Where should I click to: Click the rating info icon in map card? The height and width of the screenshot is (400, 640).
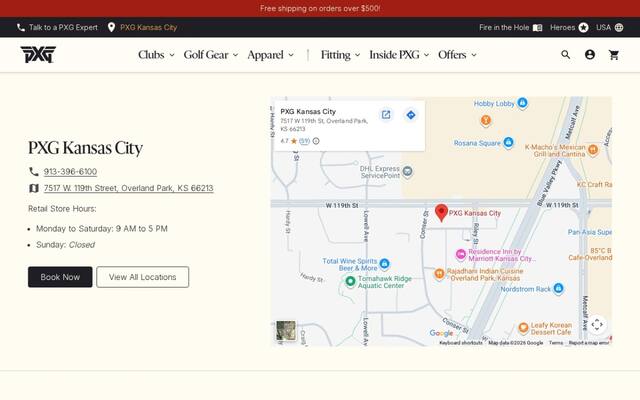(316, 141)
